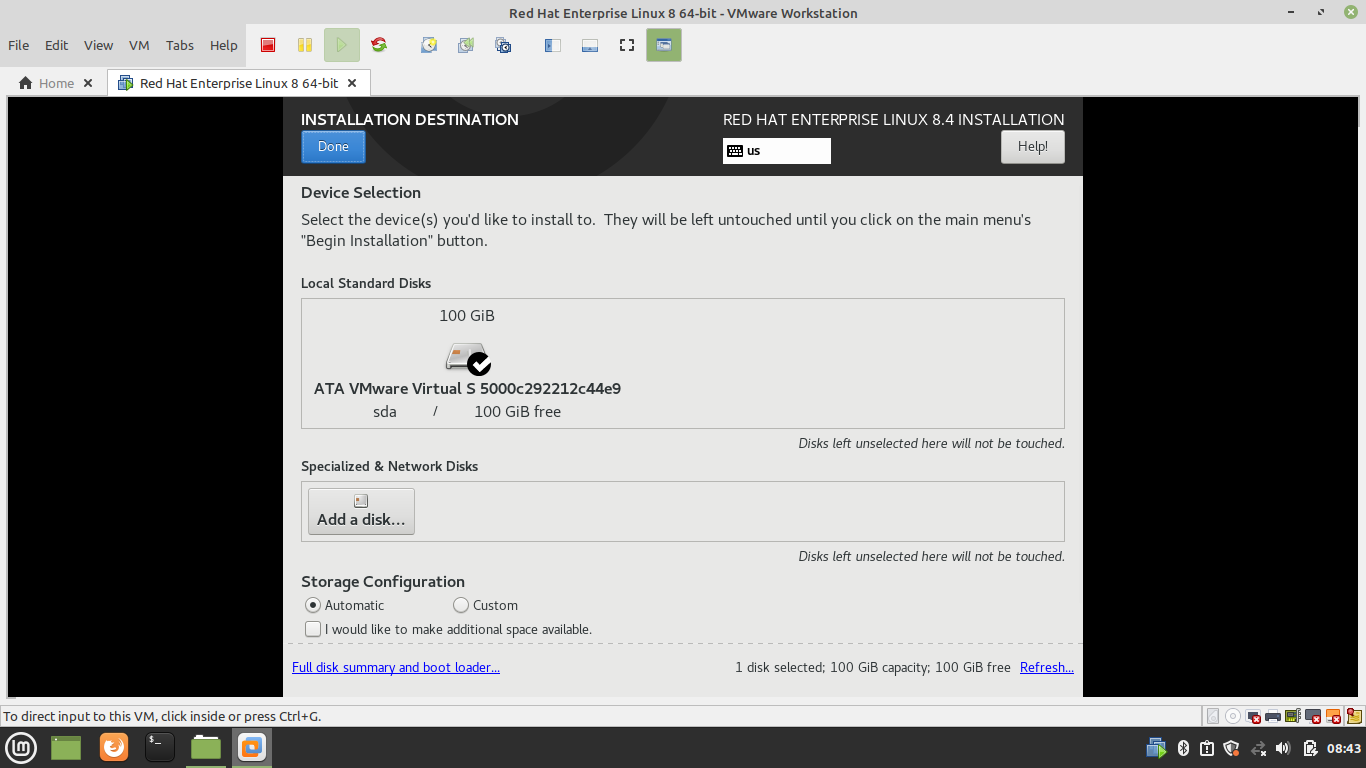The height and width of the screenshot is (768, 1366).
Task: Open the Terminal icon in the taskbar
Action: coord(160,747)
